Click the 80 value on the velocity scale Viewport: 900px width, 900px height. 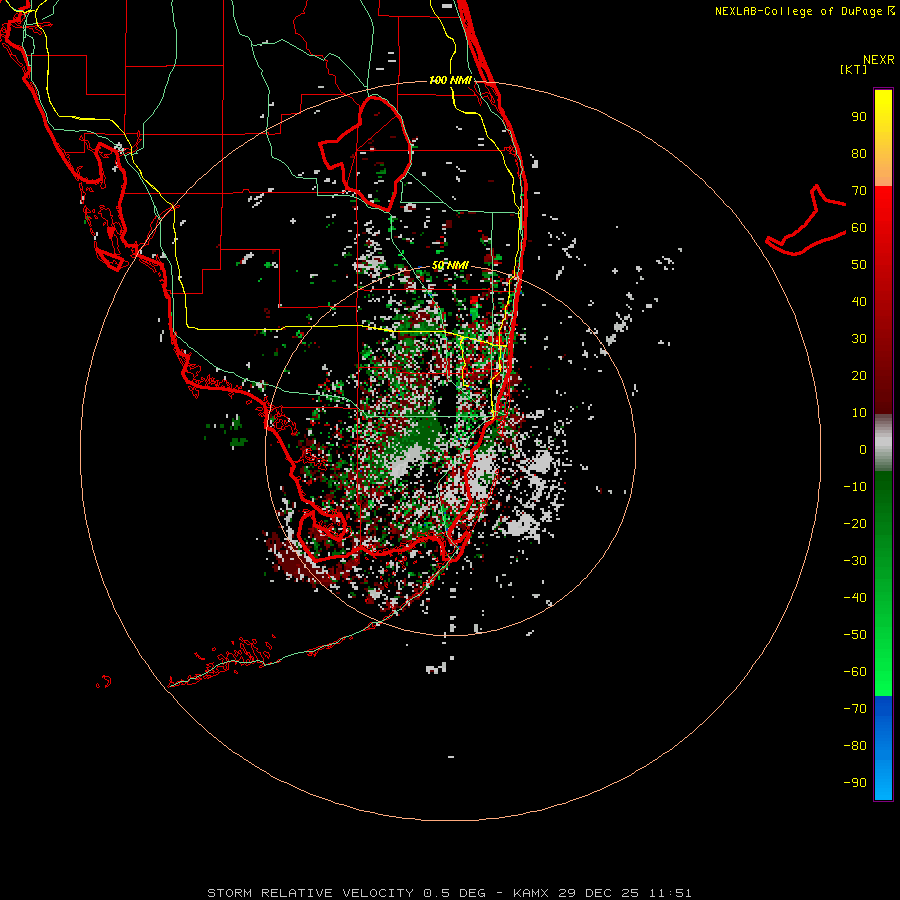click(859, 153)
